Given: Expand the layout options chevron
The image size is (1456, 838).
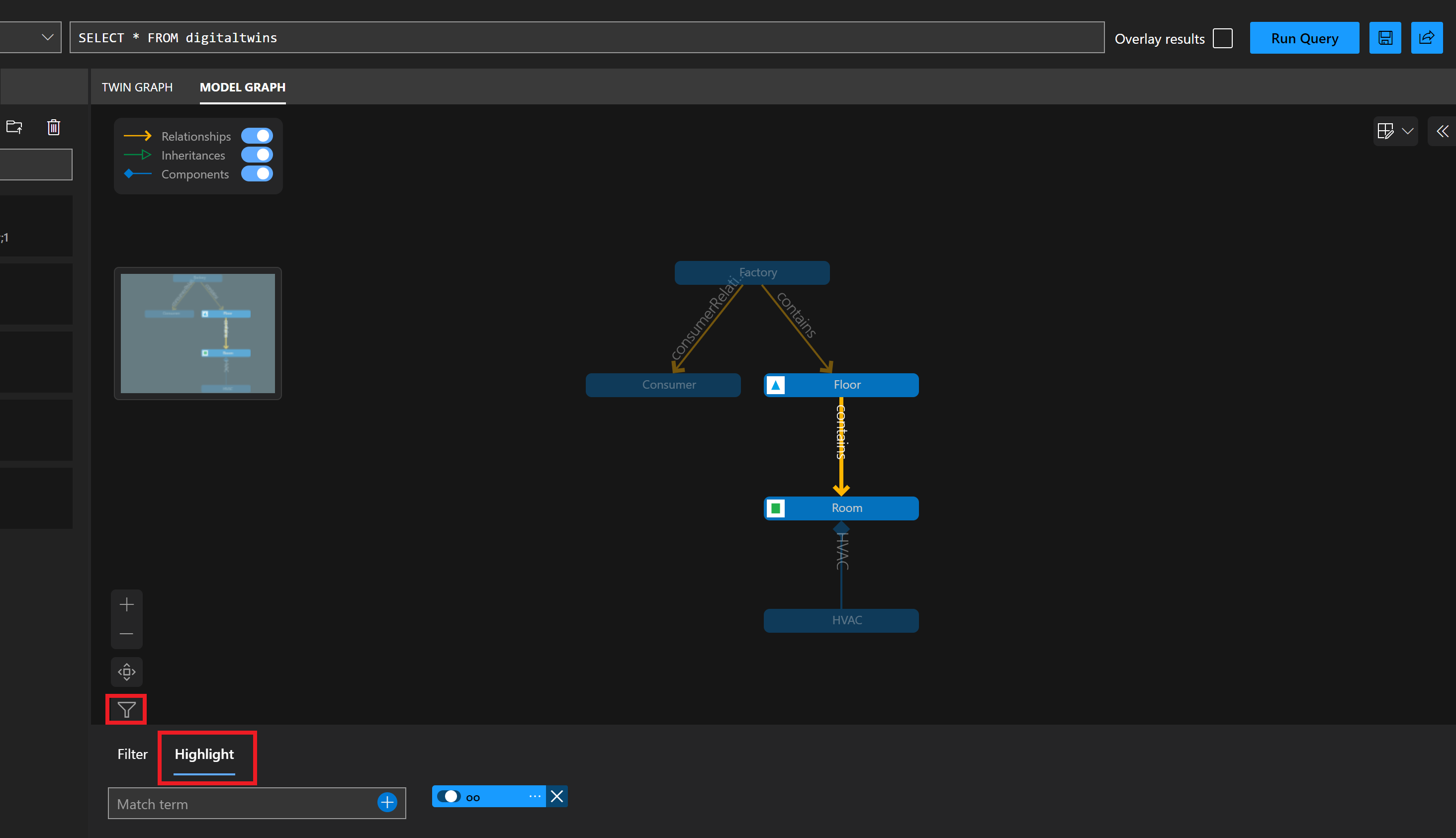Looking at the screenshot, I should pos(1408,131).
